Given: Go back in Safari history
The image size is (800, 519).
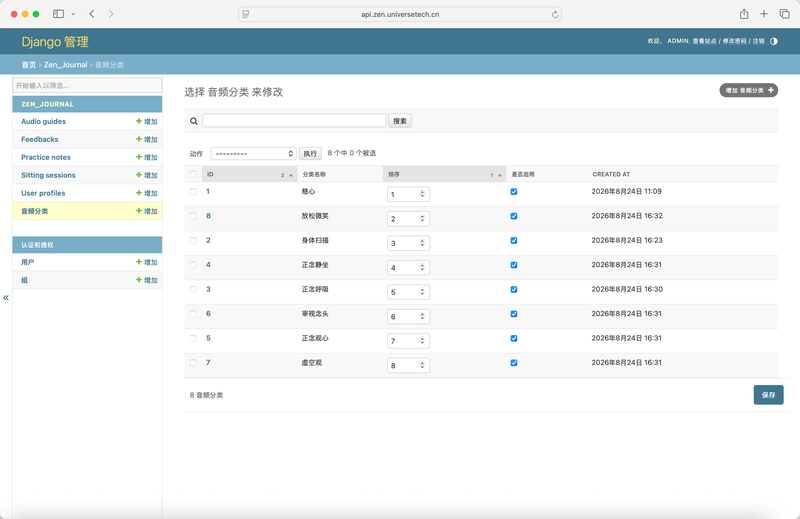Looking at the screenshot, I should point(92,14).
